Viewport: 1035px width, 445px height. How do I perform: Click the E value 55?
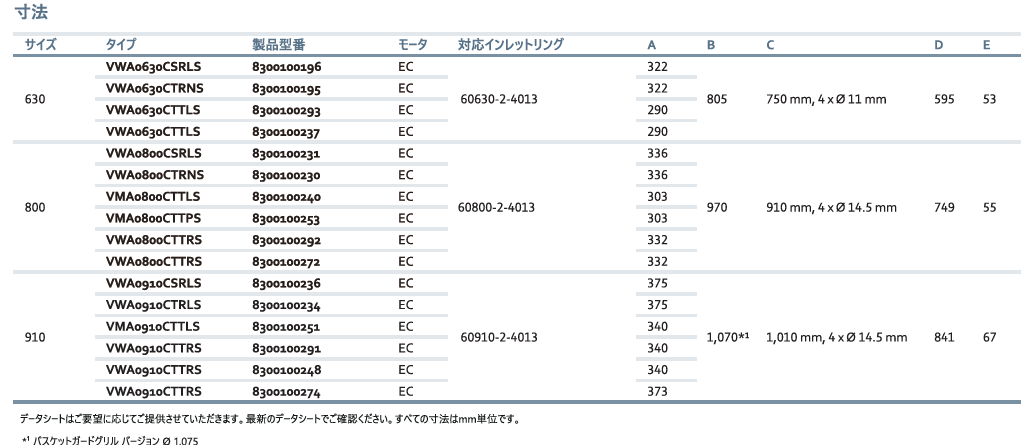click(x=989, y=208)
